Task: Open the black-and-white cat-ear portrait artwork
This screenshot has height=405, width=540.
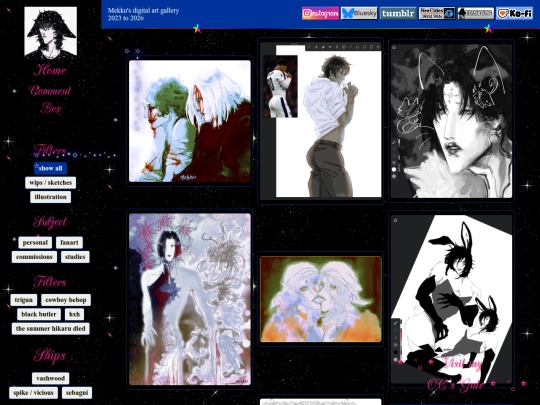Action: pos(451,121)
